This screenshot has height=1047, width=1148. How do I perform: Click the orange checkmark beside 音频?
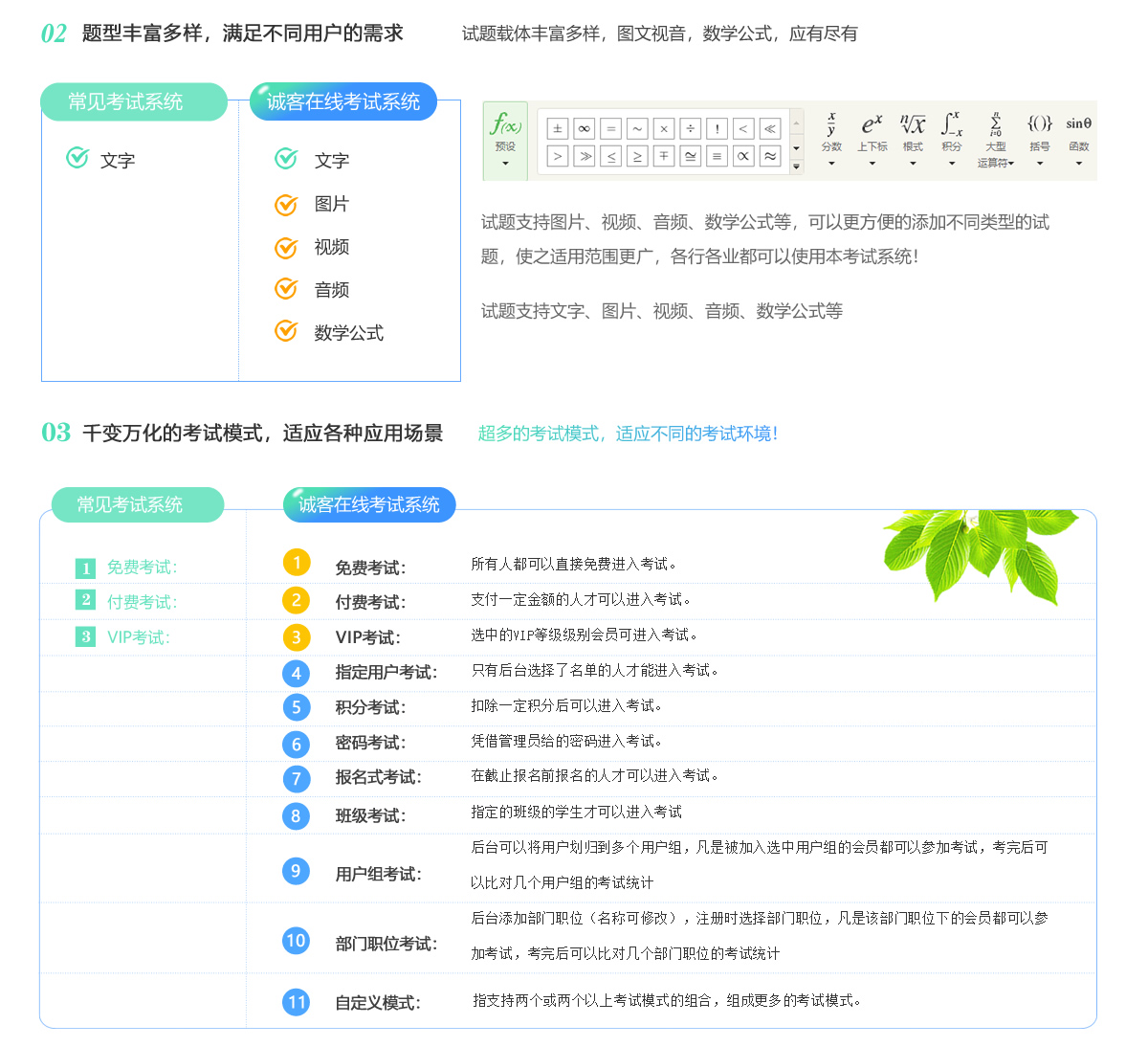pos(286,288)
